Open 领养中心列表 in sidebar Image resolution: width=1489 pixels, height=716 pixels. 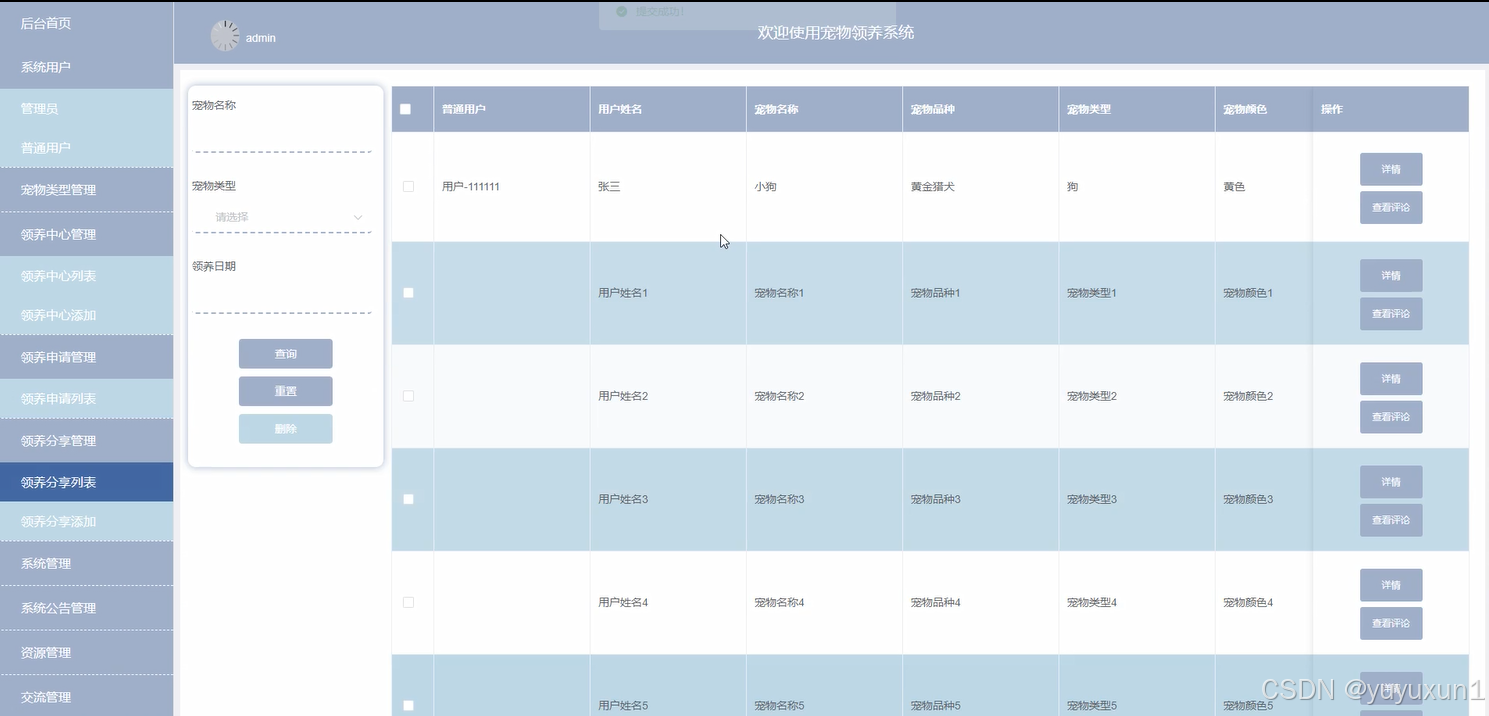86,276
